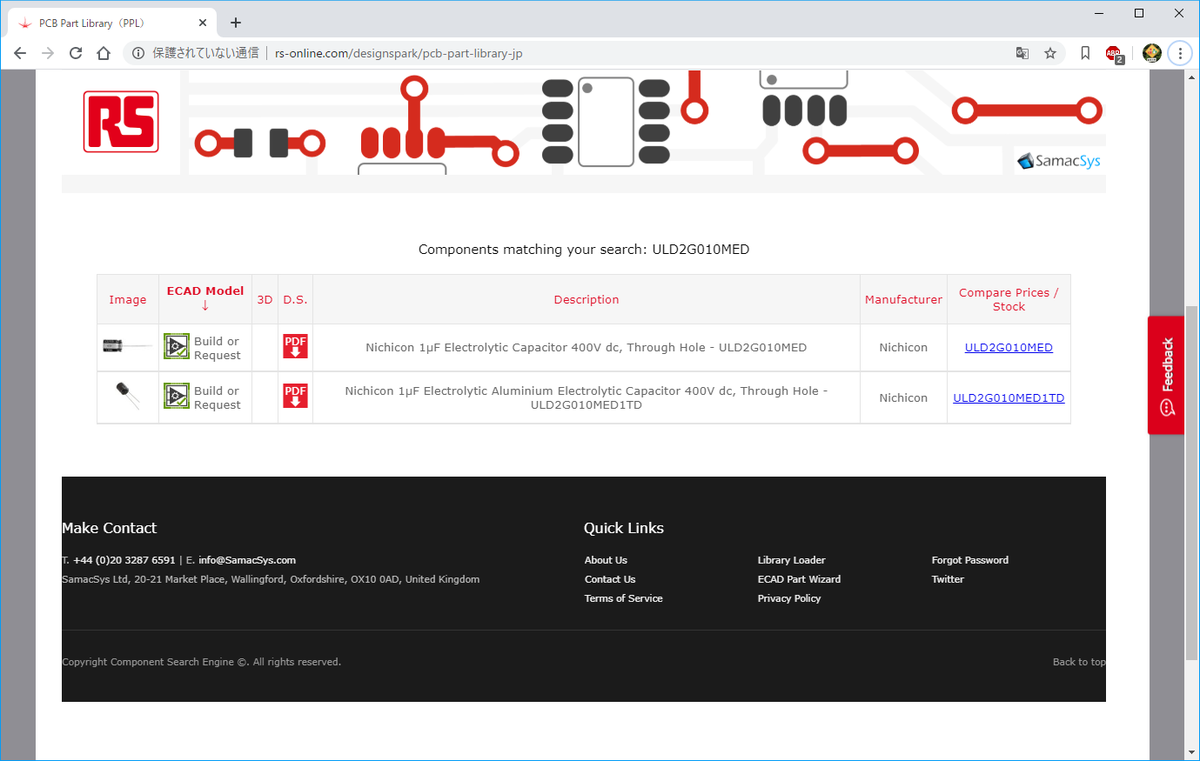Open the ABP adblock extension
This screenshot has width=1200, height=761.
tap(1115, 54)
